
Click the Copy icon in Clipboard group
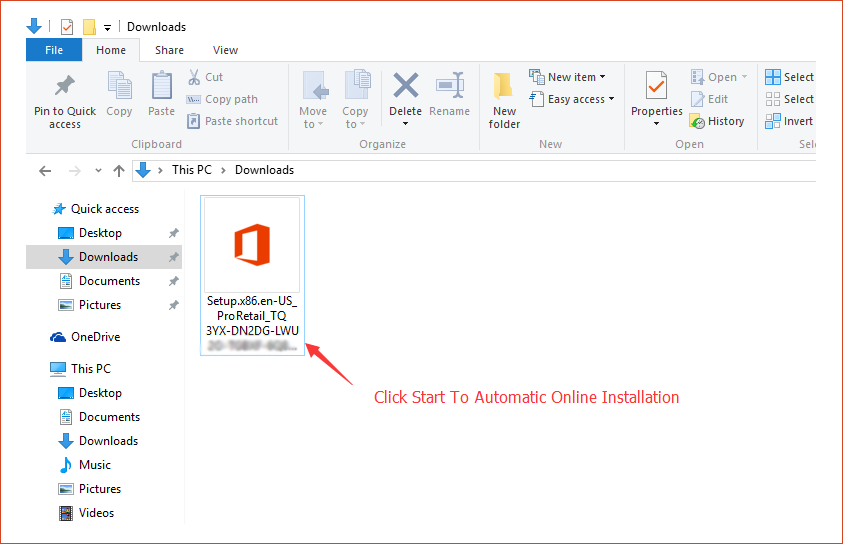119,87
